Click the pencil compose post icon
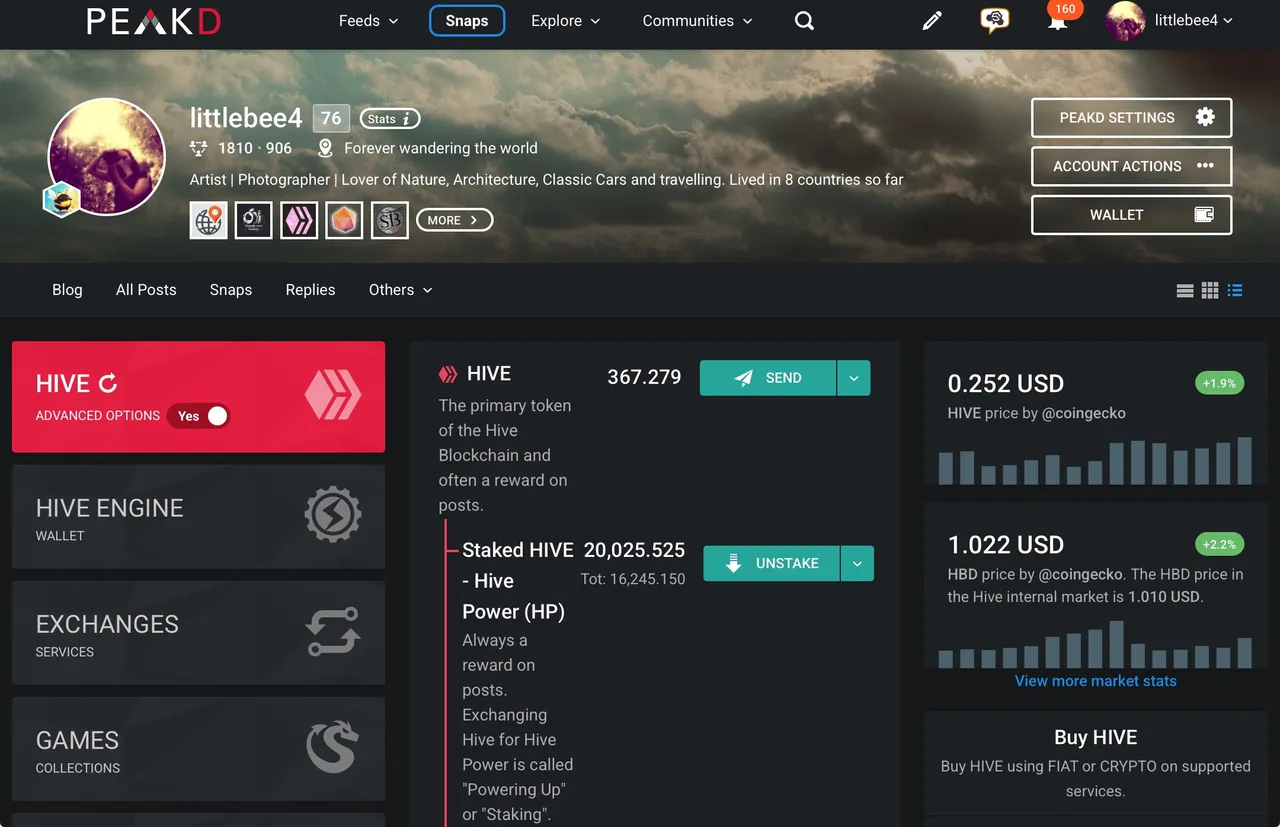The image size is (1280, 827). 932,21
